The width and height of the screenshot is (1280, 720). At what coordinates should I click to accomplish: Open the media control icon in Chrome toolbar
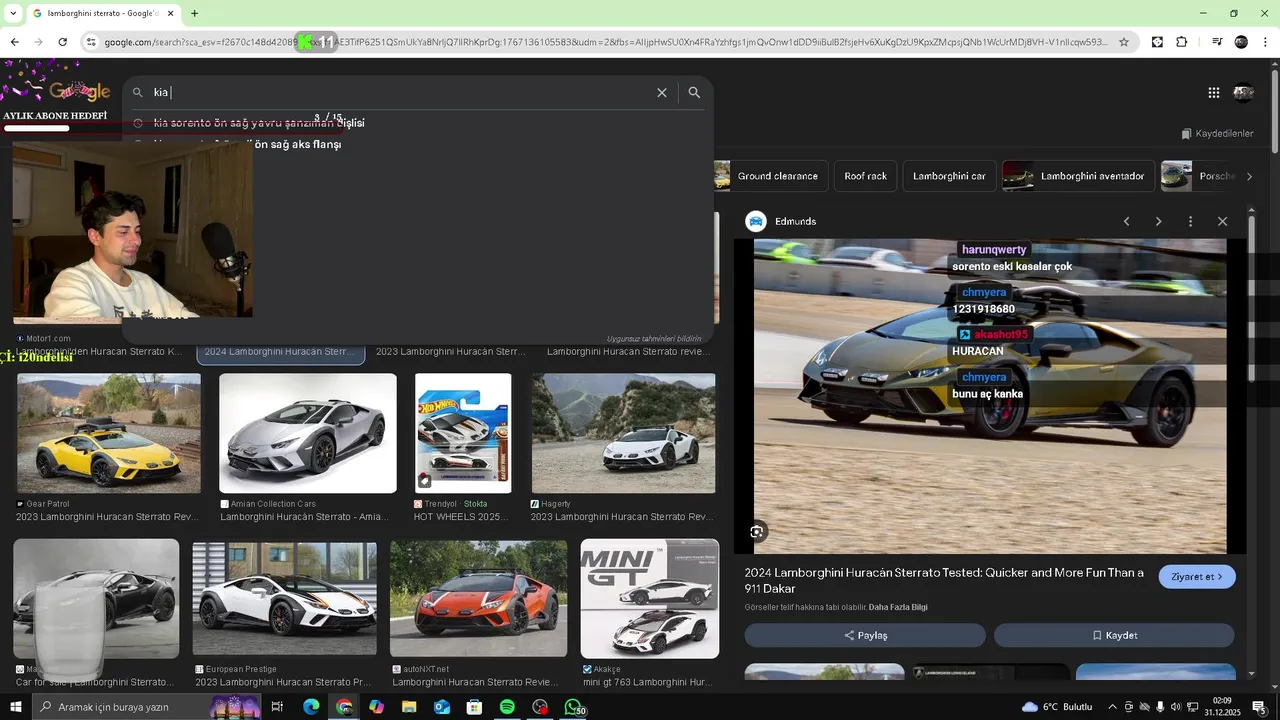click(1217, 42)
